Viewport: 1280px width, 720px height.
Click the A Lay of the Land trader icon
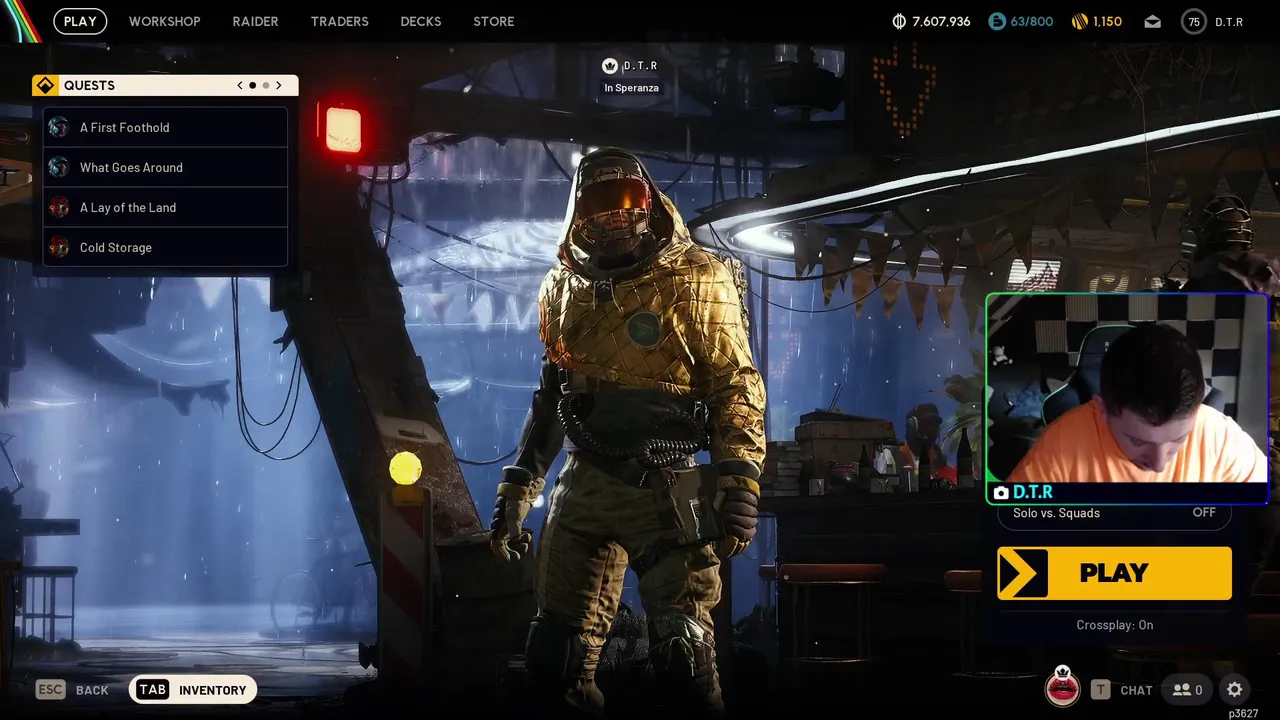[59, 207]
